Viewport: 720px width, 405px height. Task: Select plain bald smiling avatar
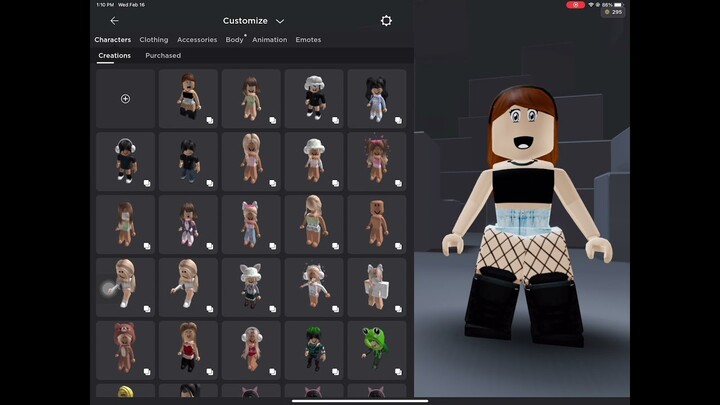[377, 225]
